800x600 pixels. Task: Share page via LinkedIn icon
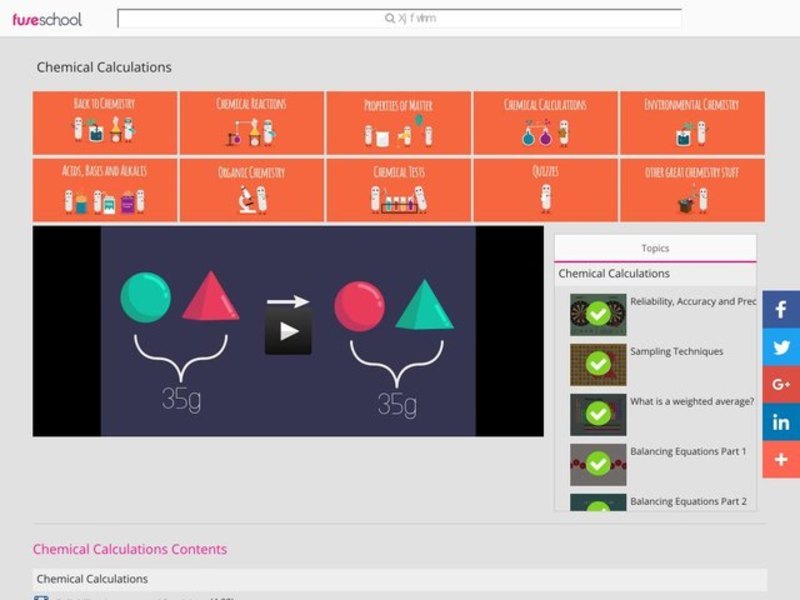(x=781, y=422)
